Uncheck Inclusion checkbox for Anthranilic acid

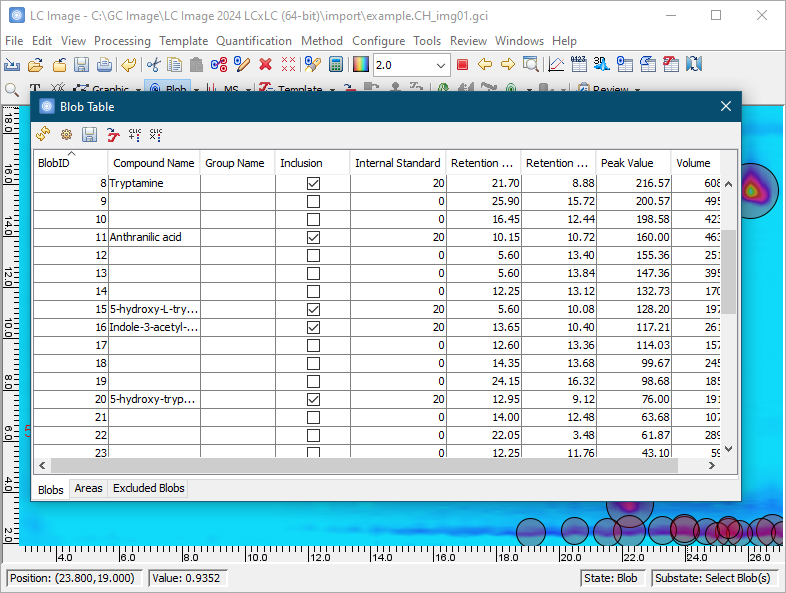(313, 238)
